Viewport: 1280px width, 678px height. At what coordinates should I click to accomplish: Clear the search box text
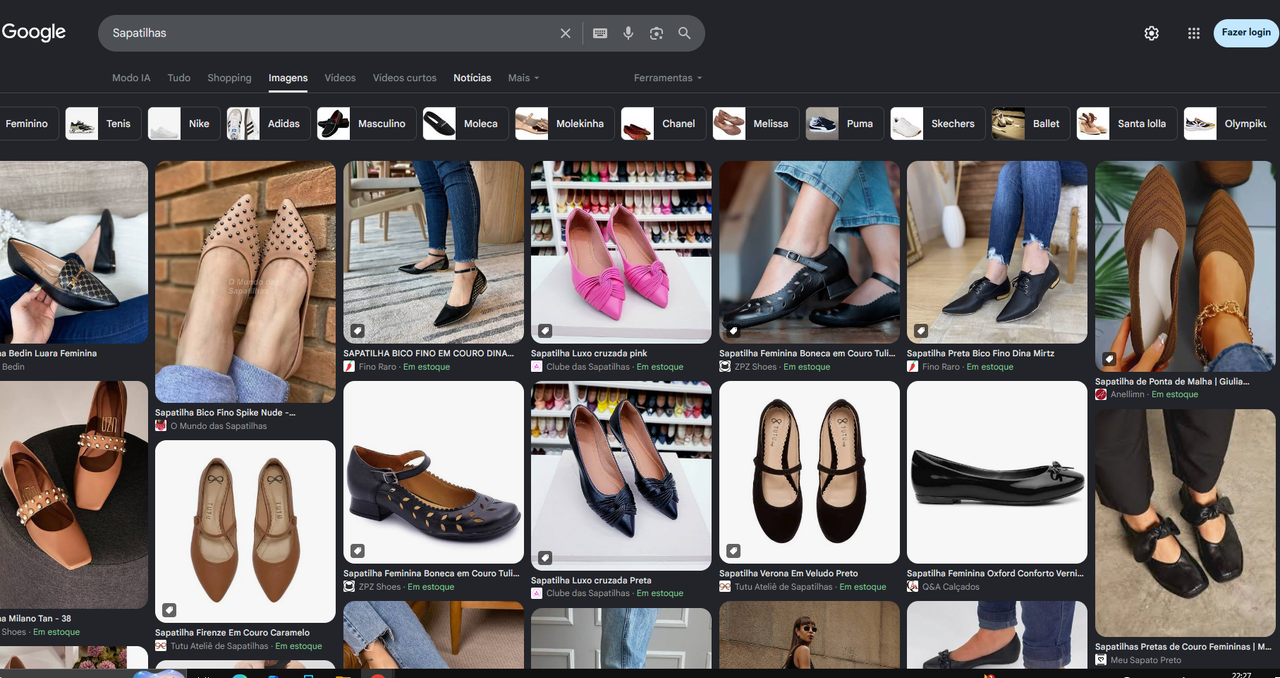(565, 33)
